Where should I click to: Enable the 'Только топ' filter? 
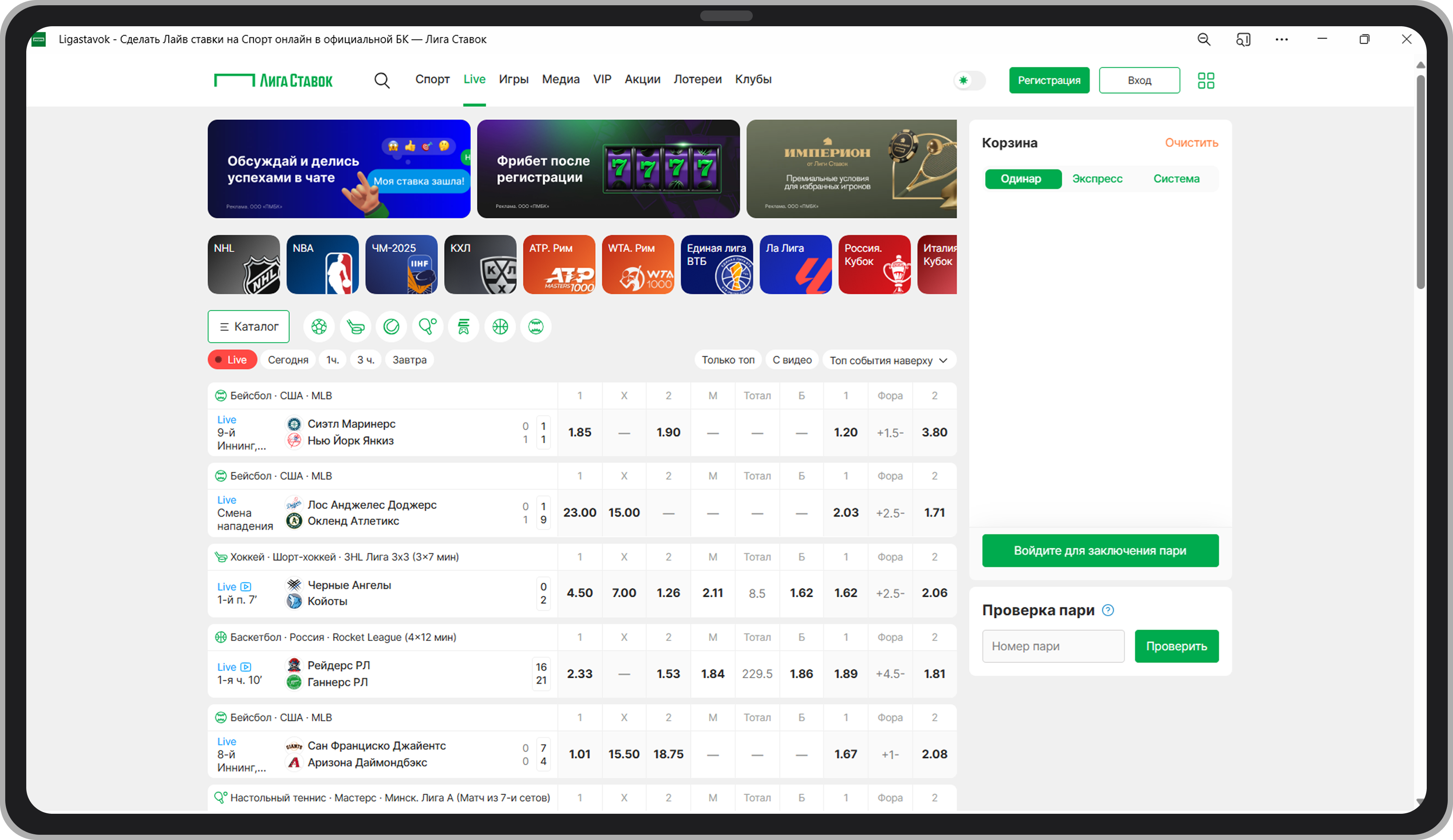tap(728, 360)
